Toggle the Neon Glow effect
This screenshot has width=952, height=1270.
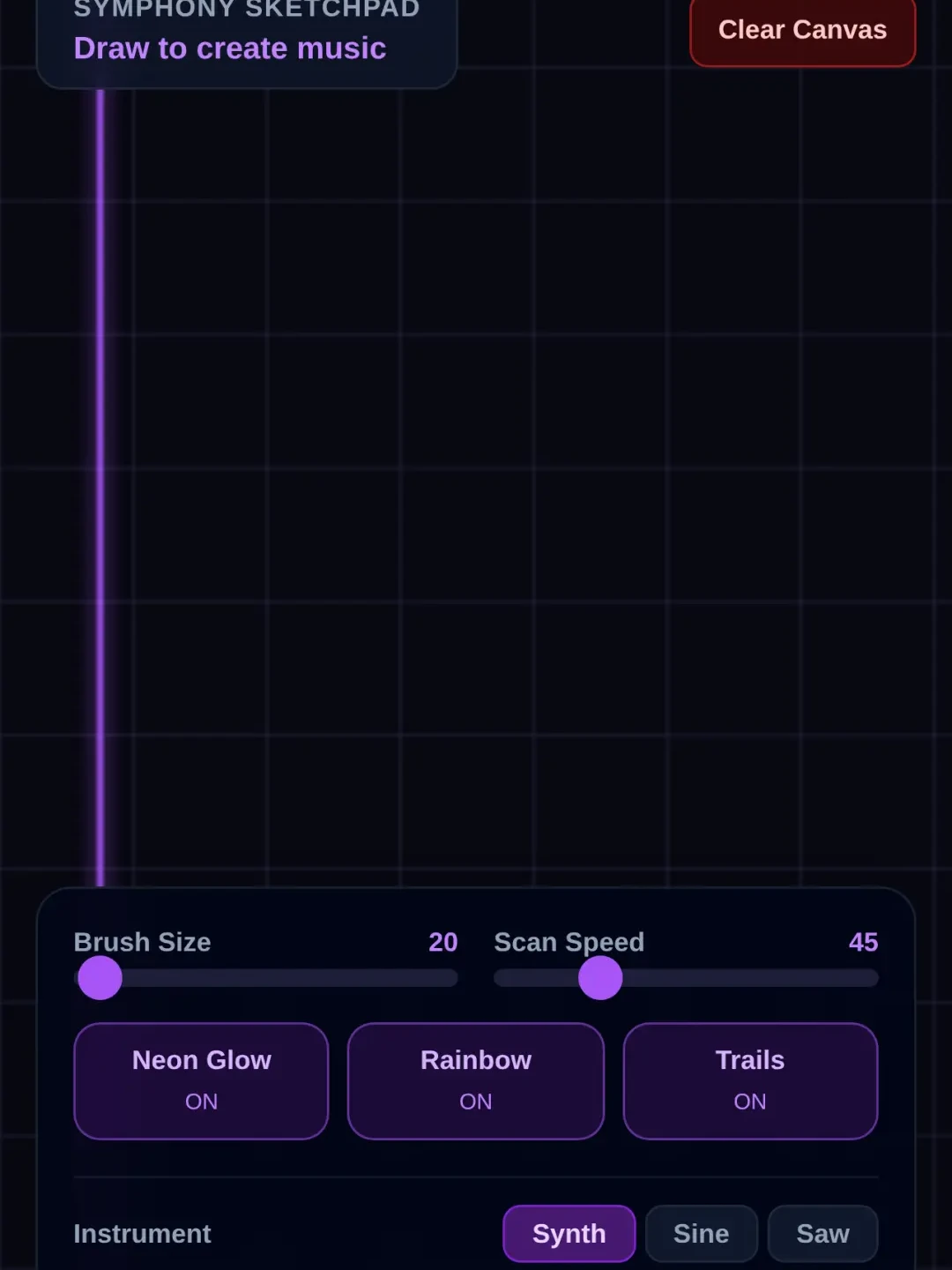coord(201,1080)
